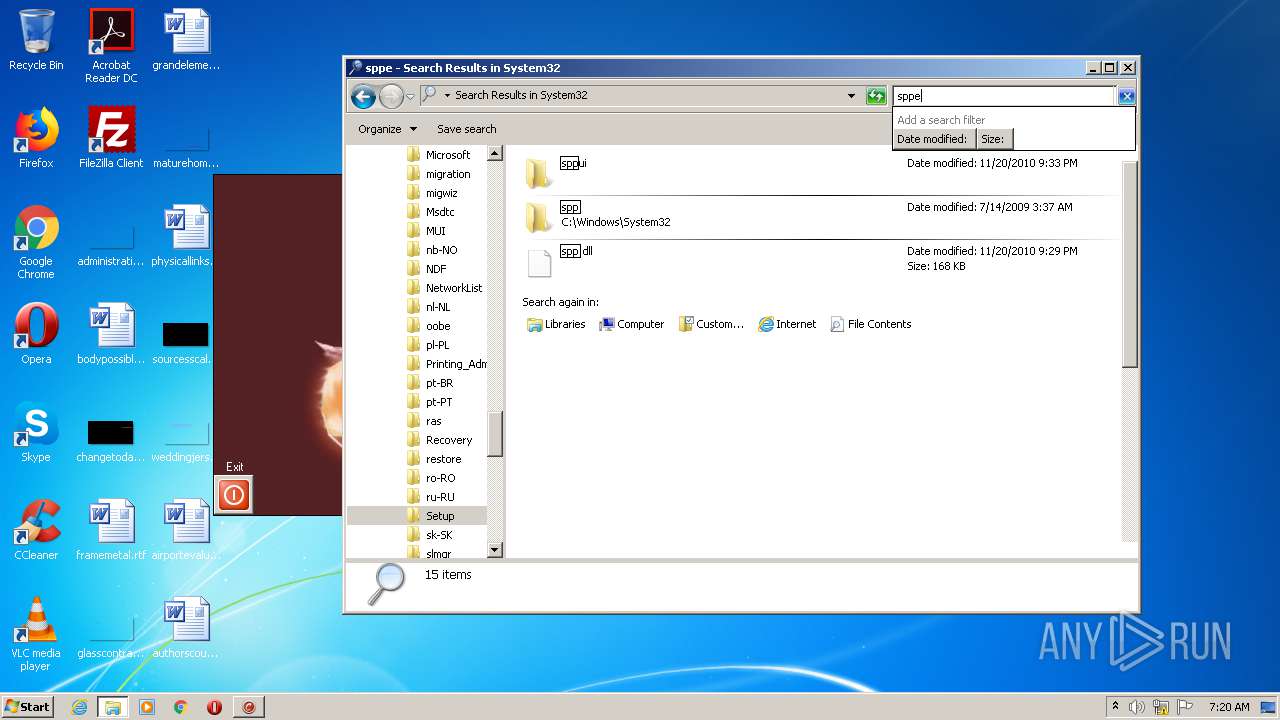Viewport: 1280px width, 720px height.
Task: Search again in Libraries
Action: (x=556, y=324)
